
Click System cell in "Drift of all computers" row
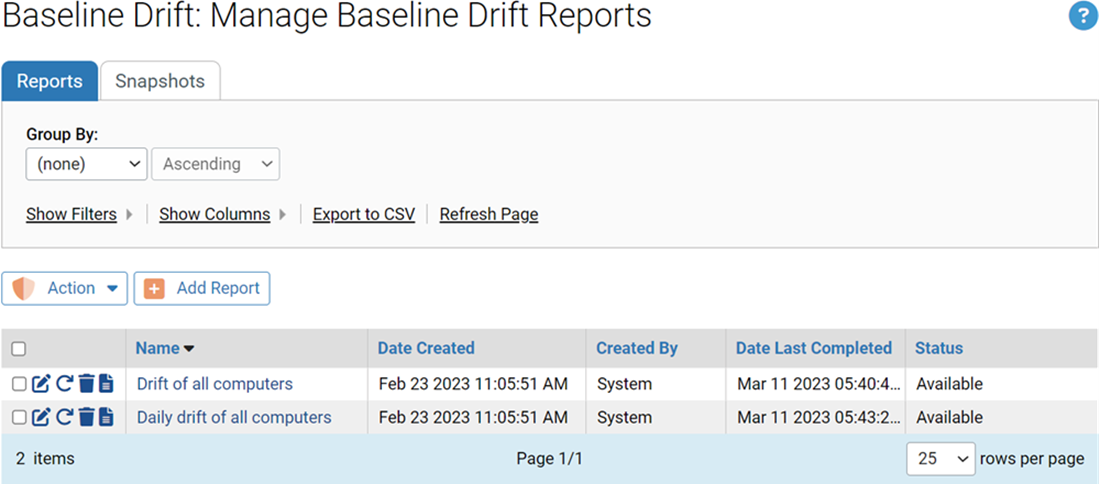coord(656,384)
